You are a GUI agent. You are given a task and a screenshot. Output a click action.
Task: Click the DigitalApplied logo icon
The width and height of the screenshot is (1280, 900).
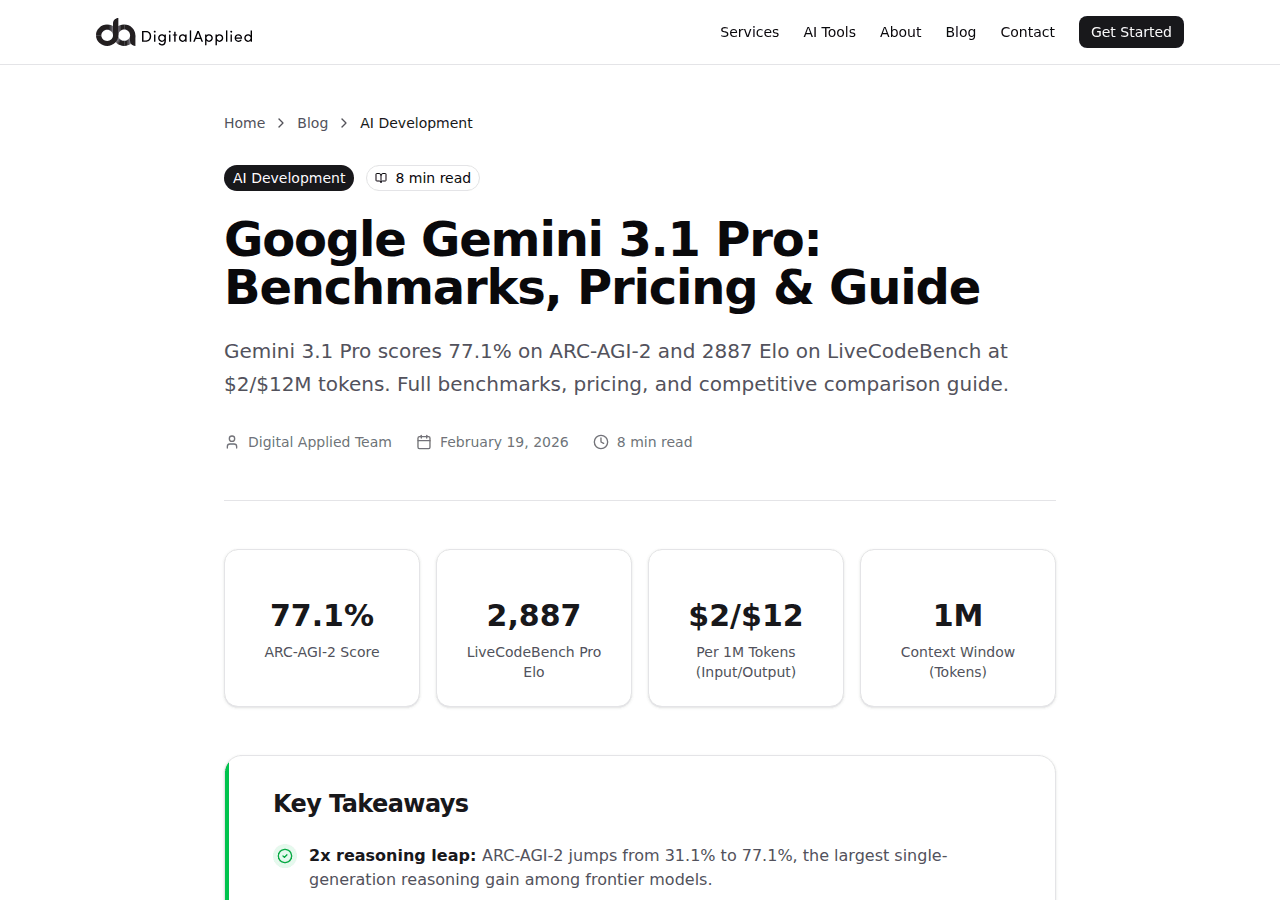coord(113,32)
